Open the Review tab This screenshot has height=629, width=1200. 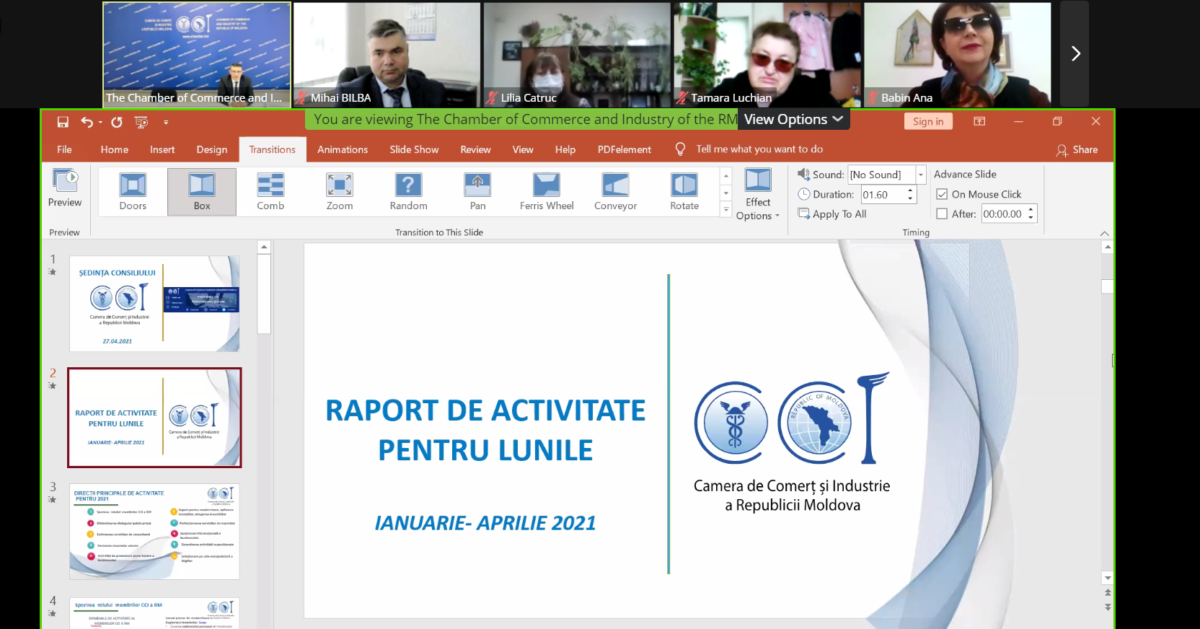(475, 149)
